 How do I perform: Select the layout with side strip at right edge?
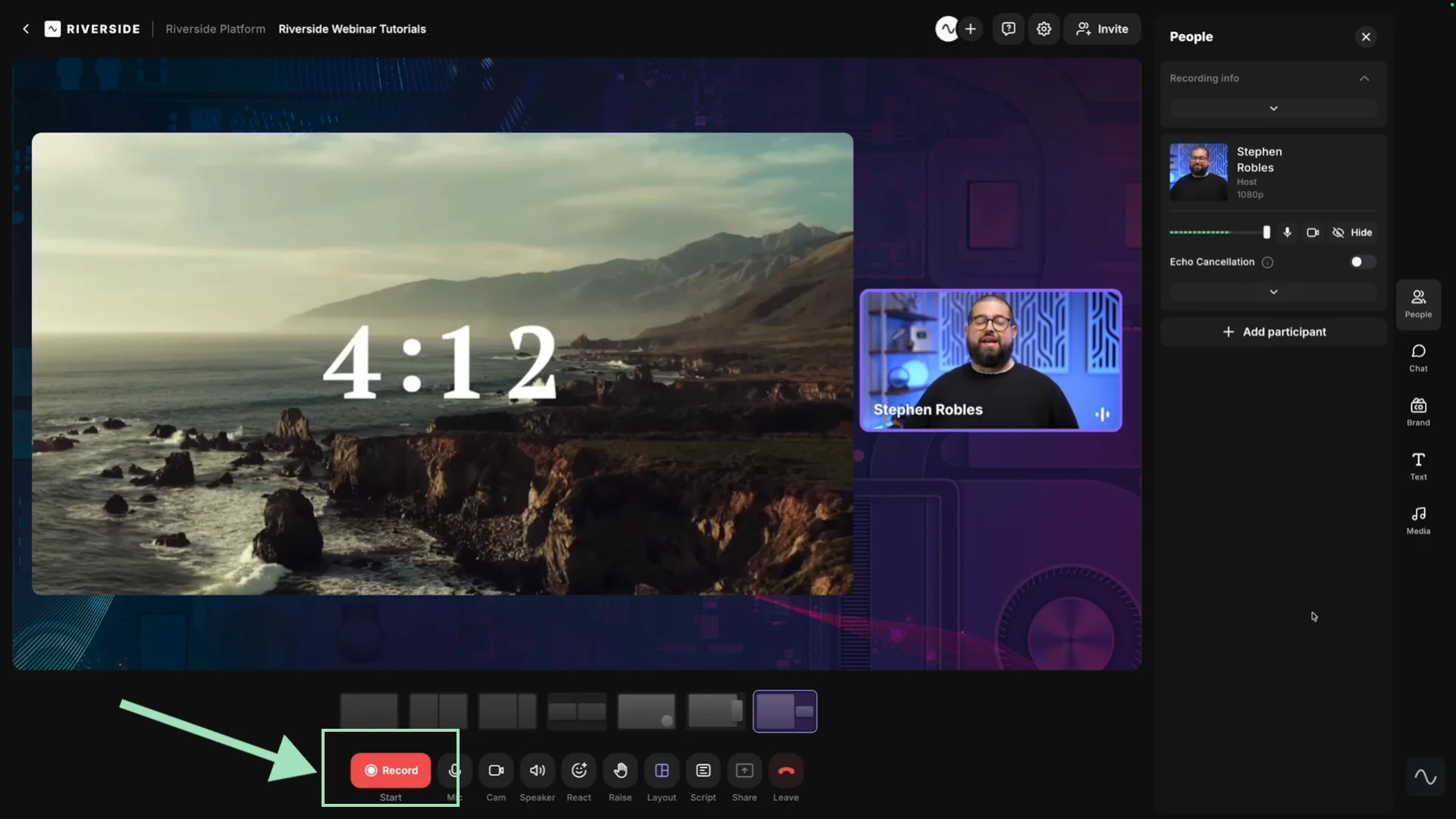coord(715,711)
